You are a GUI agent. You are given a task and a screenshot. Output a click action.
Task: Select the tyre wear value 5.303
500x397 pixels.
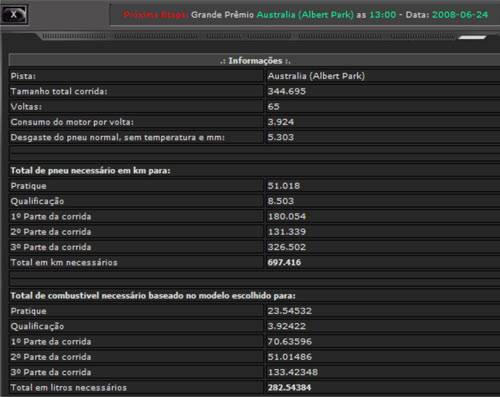(x=281, y=137)
